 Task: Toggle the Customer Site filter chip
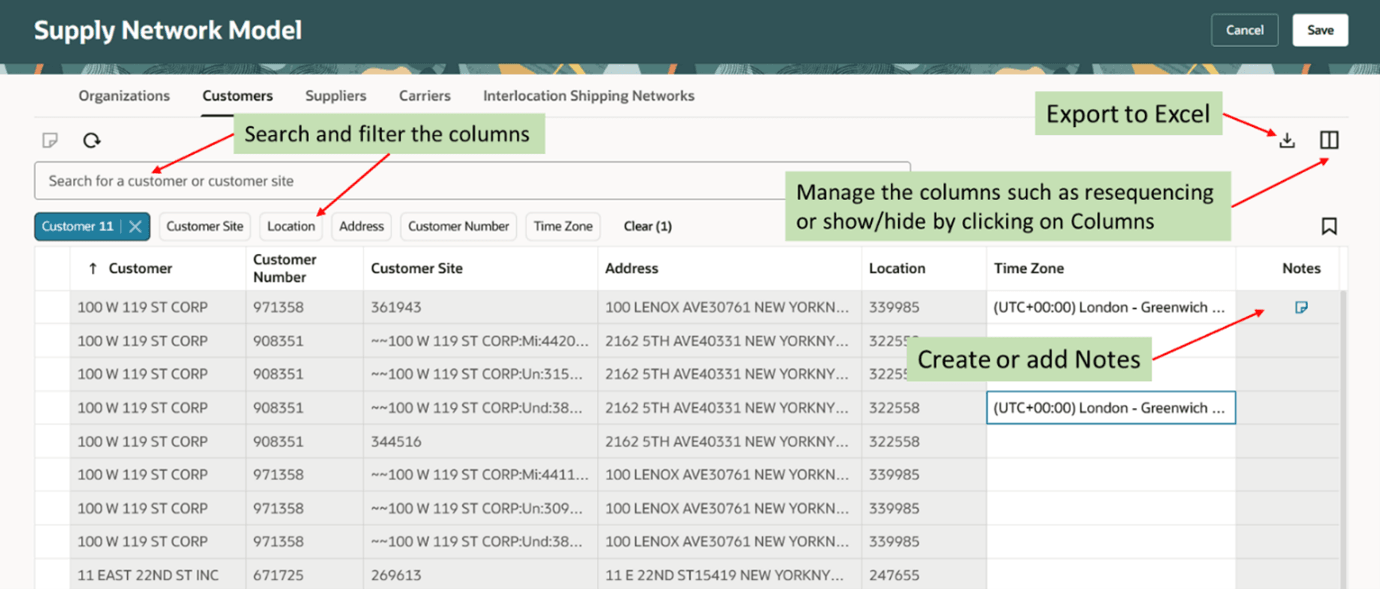point(204,226)
